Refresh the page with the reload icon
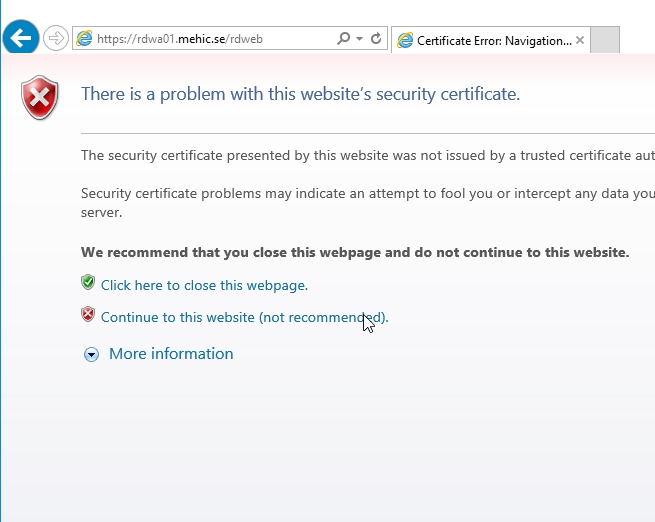 pyautogui.click(x=376, y=39)
